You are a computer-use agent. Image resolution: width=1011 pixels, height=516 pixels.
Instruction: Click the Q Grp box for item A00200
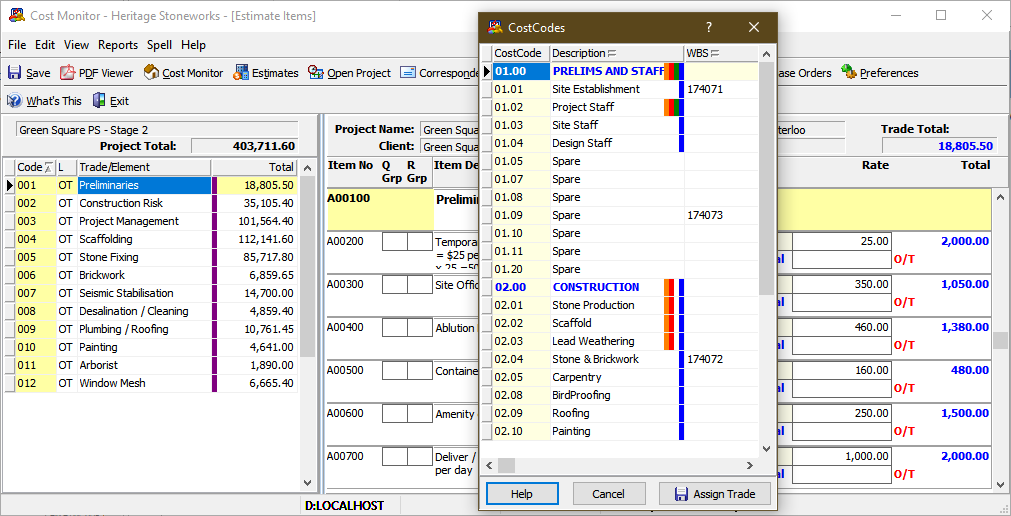pos(395,242)
